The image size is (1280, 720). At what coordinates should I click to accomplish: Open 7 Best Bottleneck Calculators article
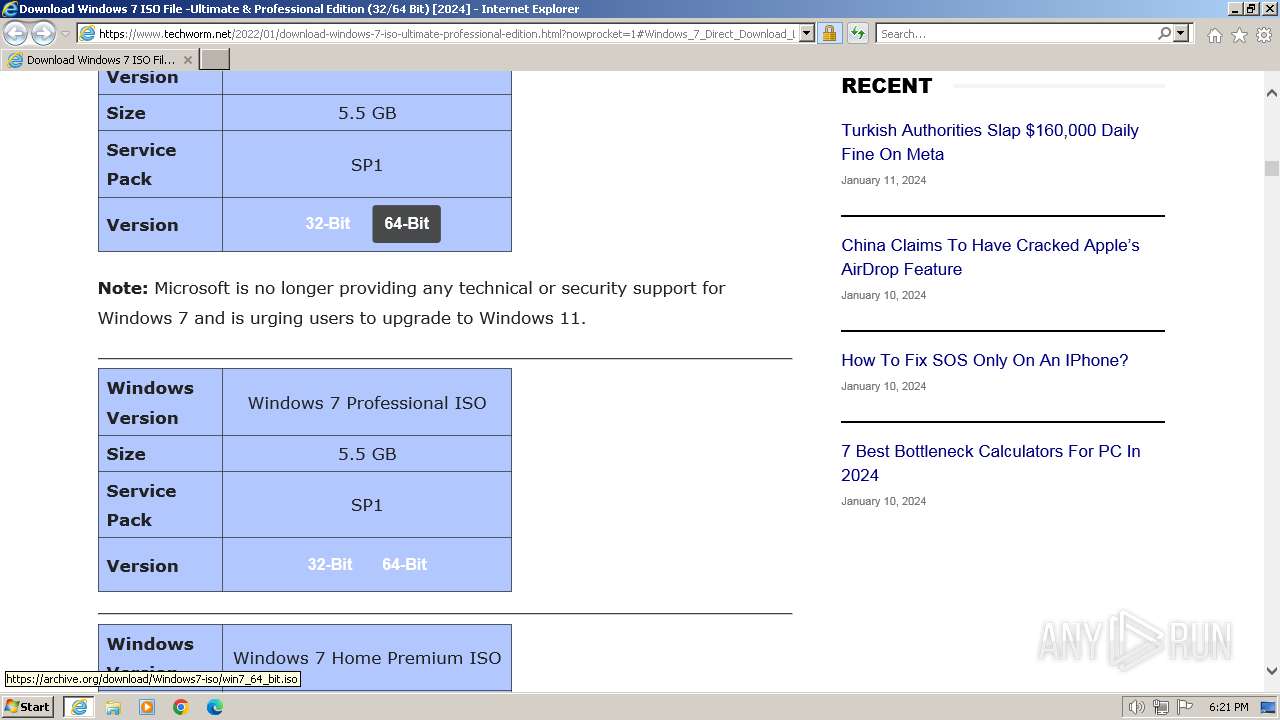991,463
